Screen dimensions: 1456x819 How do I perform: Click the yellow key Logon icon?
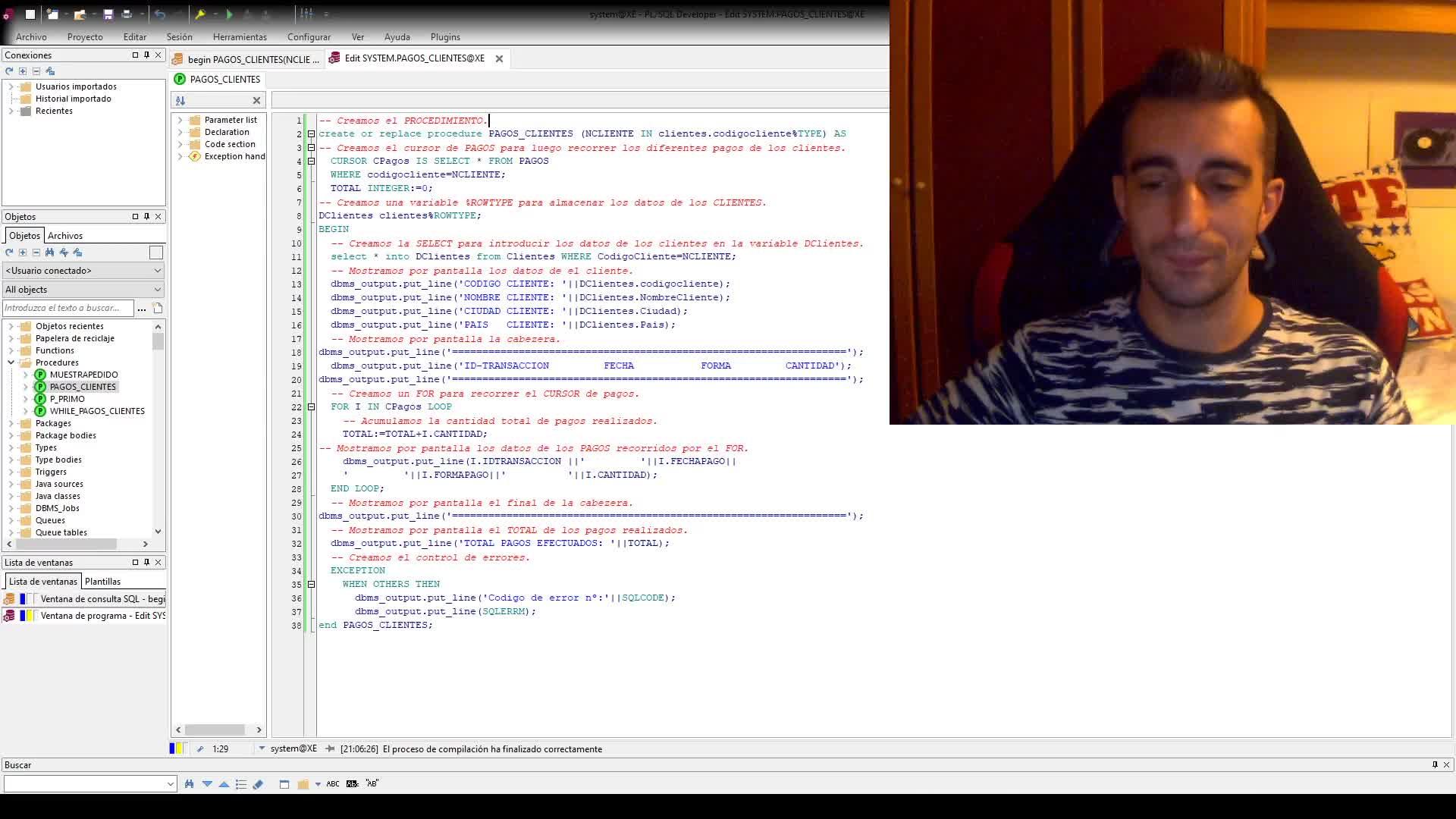click(x=200, y=14)
